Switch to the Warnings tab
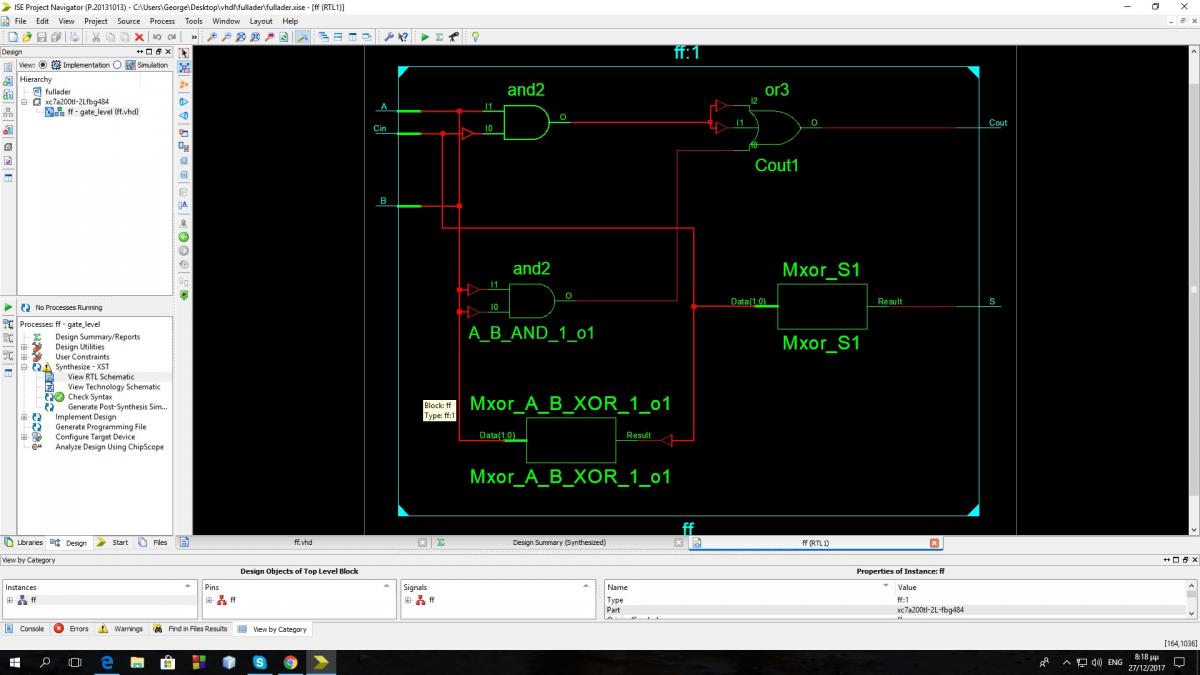 (x=122, y=629)
